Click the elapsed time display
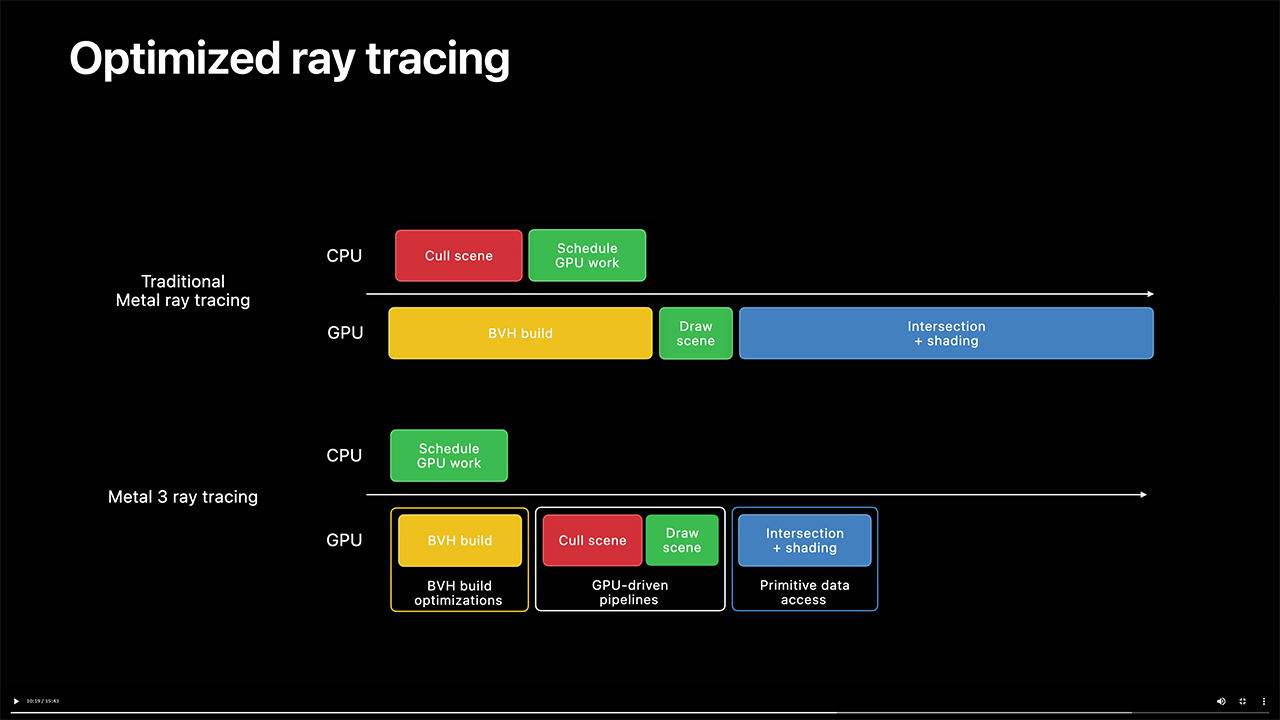 pyautogui.click(x=44, y=701)
